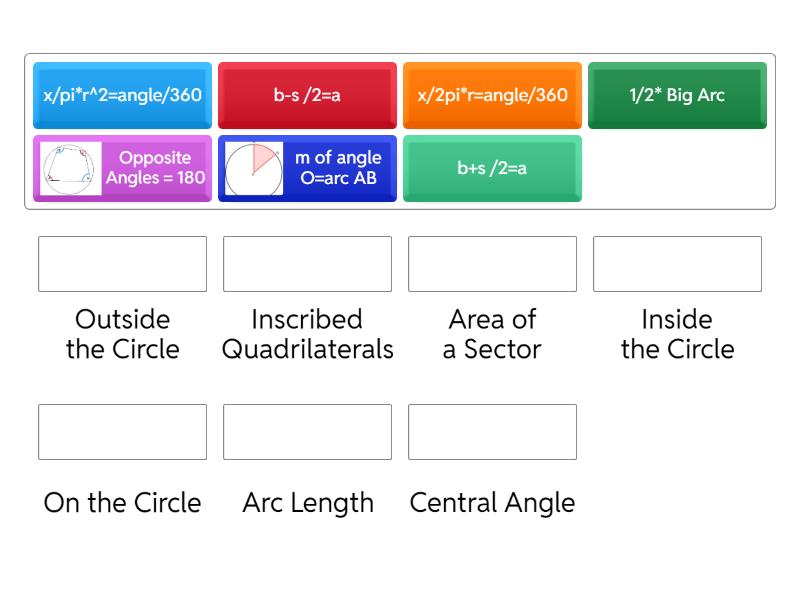Choose the 1/2* Big Arc tile
The width and height of the screenshot is (800, 600).
(677, 95)
